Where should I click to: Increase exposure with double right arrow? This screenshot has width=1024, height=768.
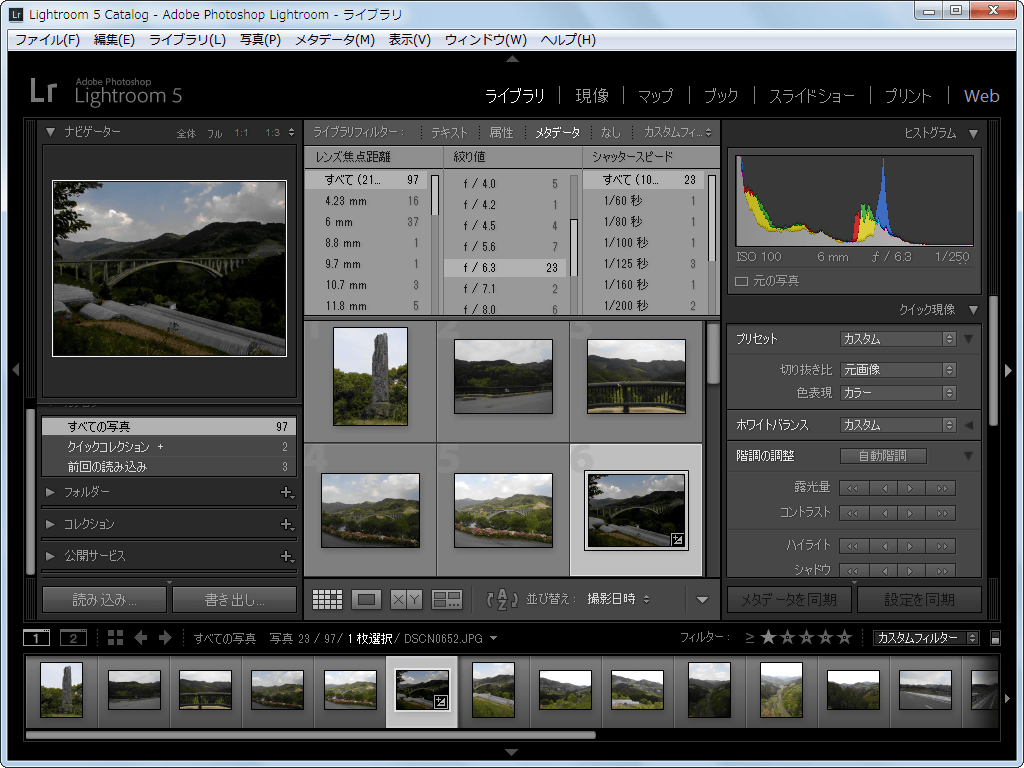click(942, 488)
